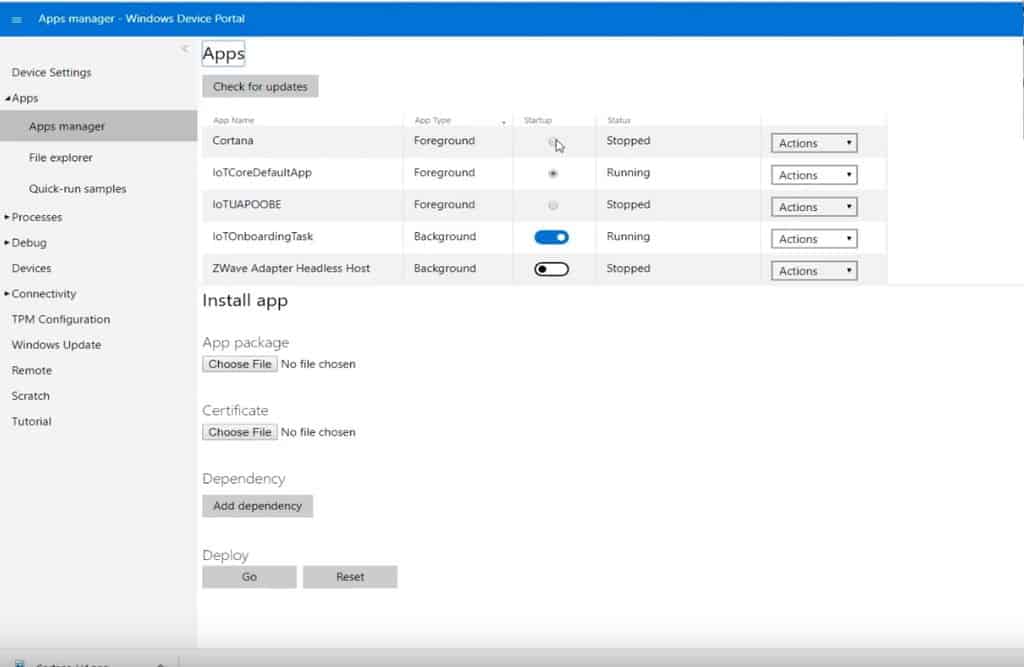Collapse the Apps sidebar section
This screenshot has width=1024, height=667.
[8, 99]
